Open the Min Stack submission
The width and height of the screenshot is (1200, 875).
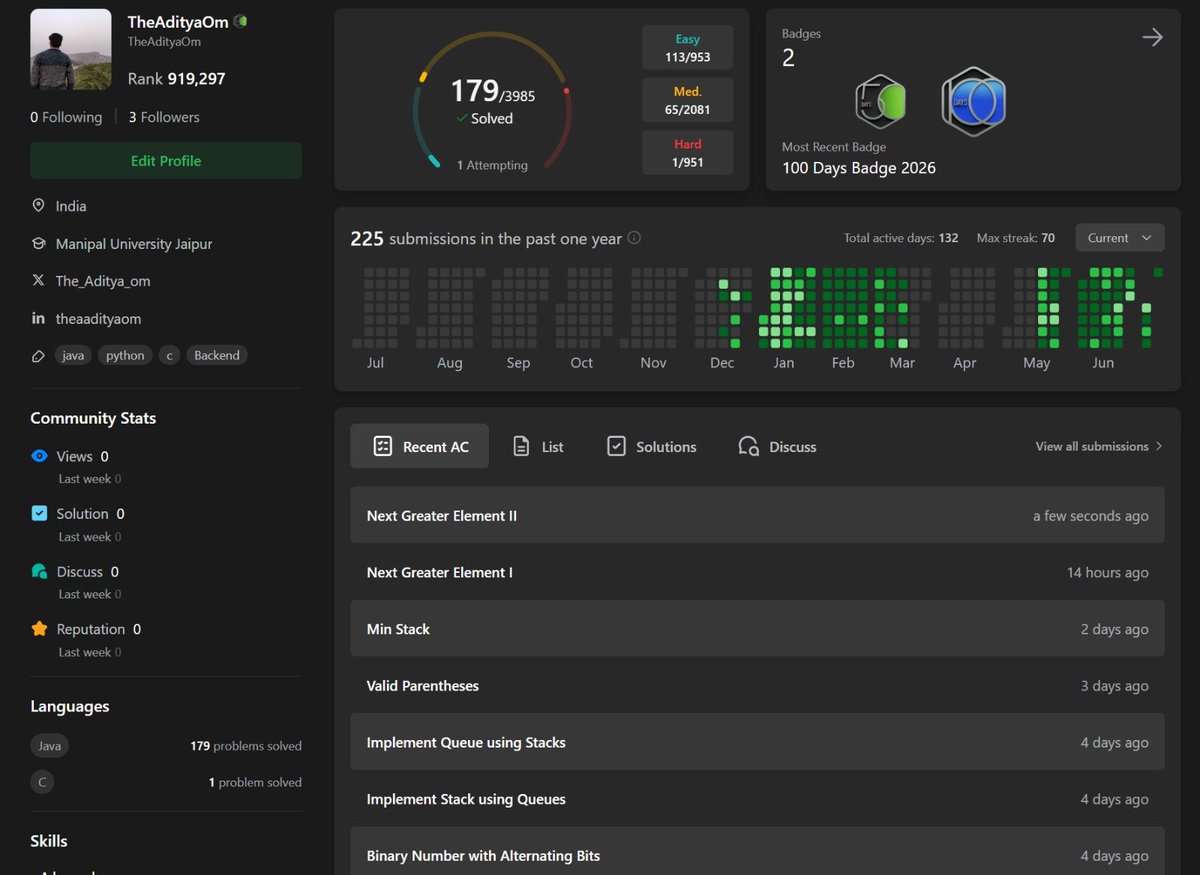(757, 629)
